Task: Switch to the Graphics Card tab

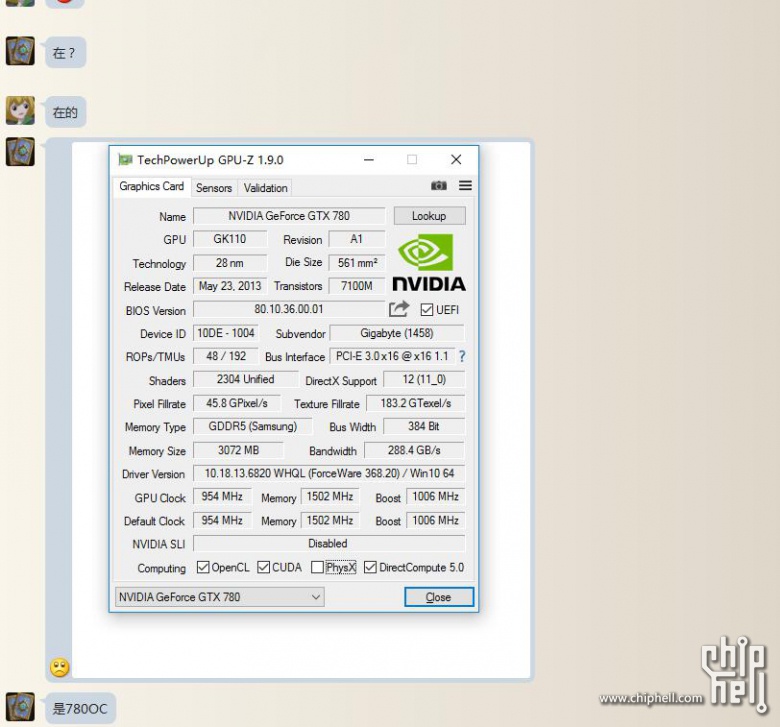Action: click(x=151, y=187)
